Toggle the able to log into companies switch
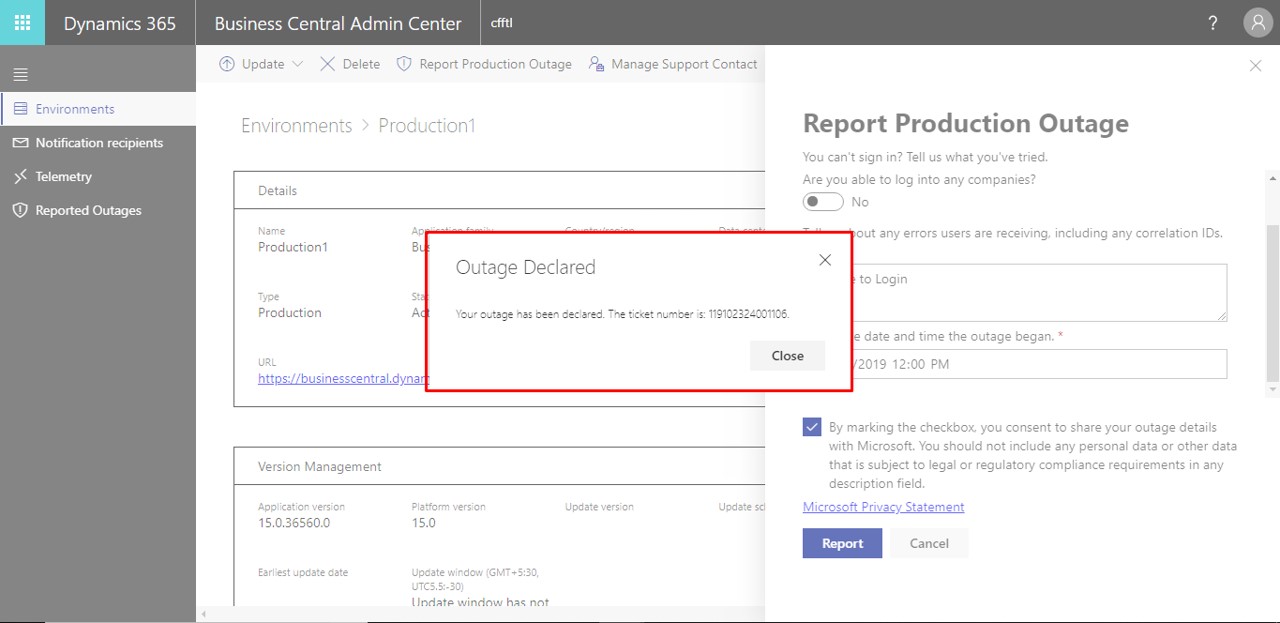The image size is (1280, 623). [823, 202]
